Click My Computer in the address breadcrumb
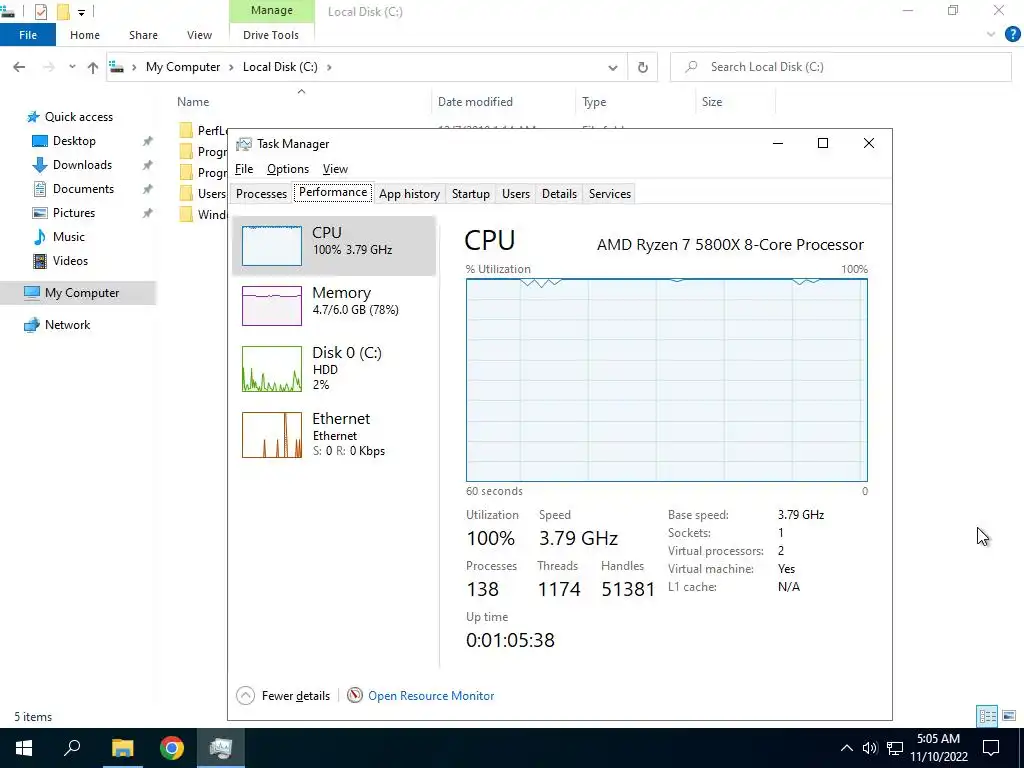The height and width of the screenshot is (768, 1024). (x=183, y=67)
